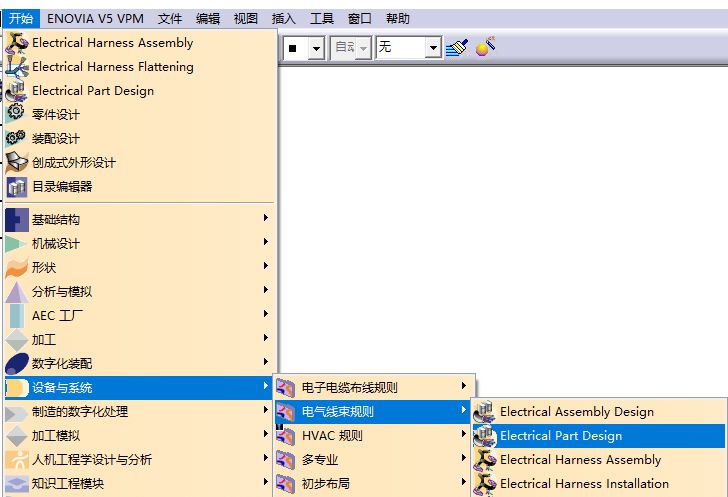Open the 工具 menu

(322, 19)
